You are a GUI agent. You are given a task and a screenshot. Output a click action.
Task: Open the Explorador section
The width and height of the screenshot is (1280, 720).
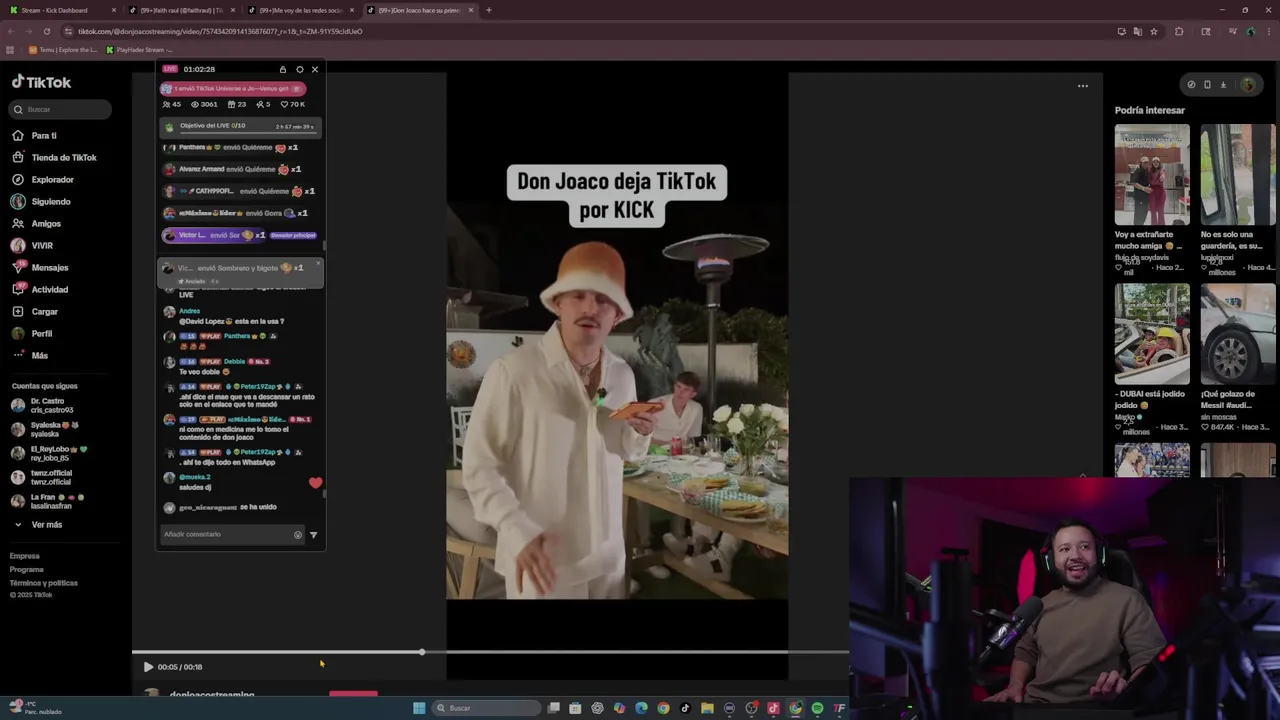coord(42,179)
